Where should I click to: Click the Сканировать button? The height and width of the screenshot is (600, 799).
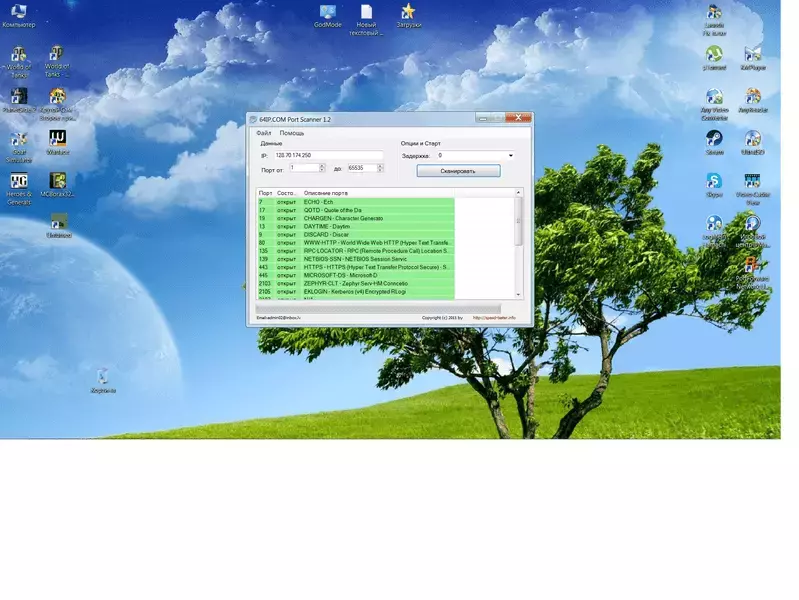(458, 171)
